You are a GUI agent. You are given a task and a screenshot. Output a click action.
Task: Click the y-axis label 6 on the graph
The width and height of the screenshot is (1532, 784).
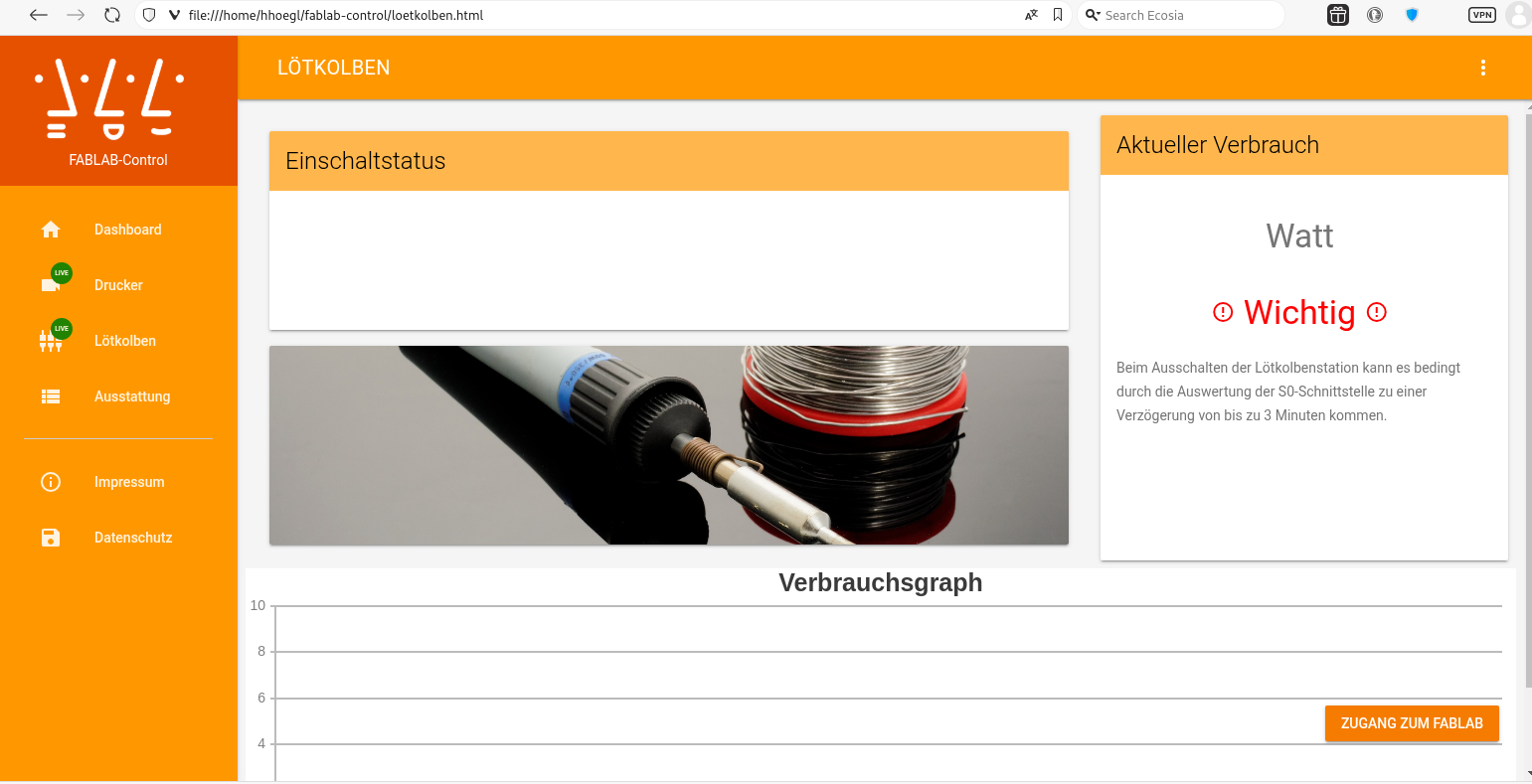[261, 698]
